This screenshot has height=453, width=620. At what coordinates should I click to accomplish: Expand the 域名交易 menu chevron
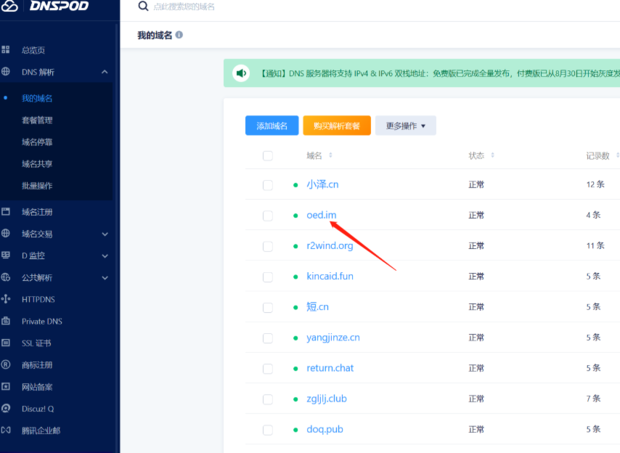pyautogui.click(x=105, y=234)
